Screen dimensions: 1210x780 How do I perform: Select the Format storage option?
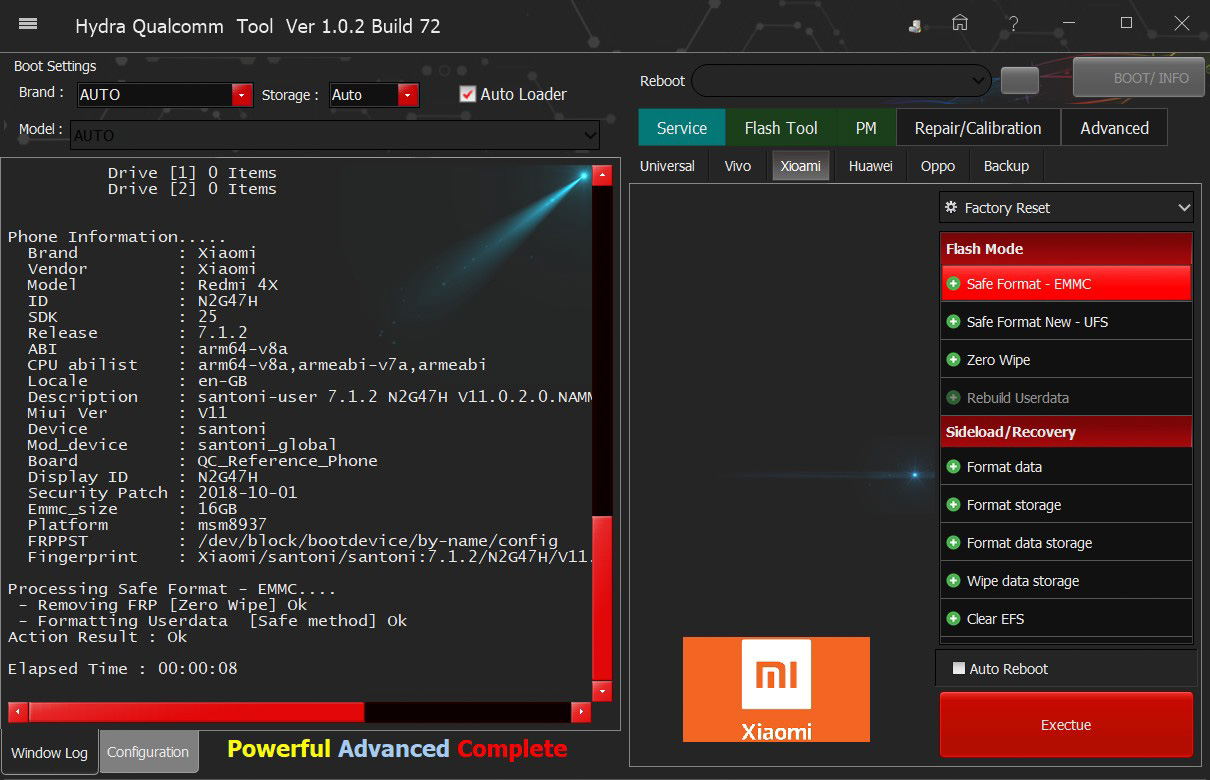pos(1066,505)
